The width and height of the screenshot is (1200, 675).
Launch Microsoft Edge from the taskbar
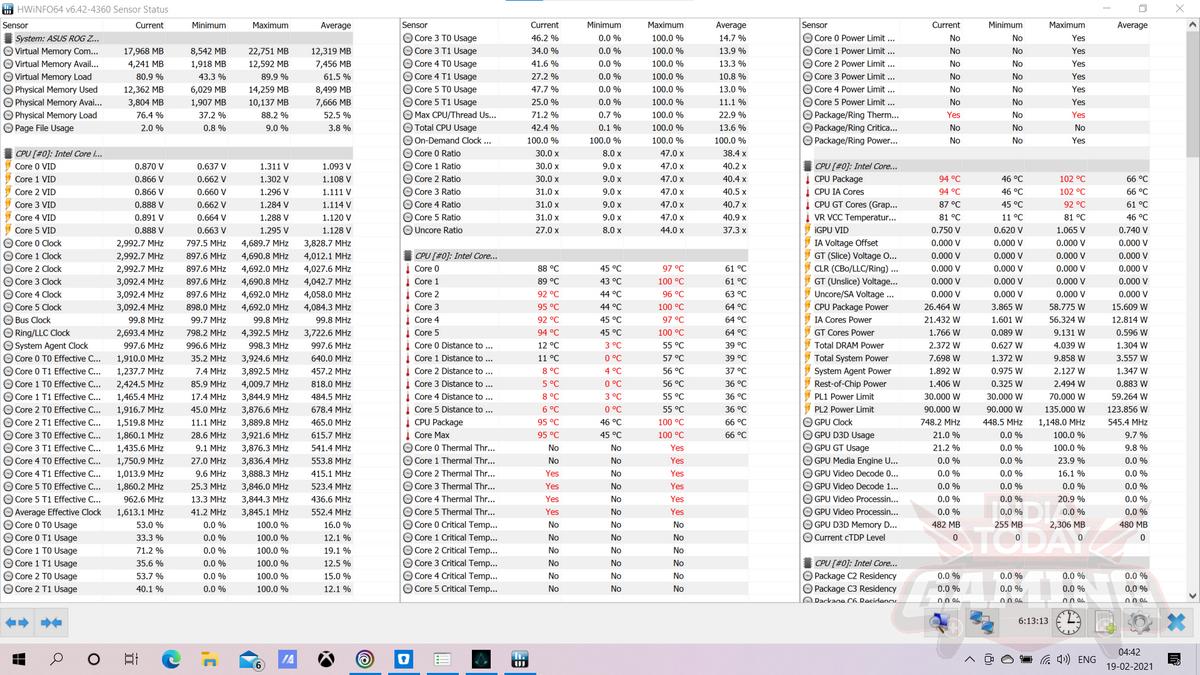click(170, 660)
